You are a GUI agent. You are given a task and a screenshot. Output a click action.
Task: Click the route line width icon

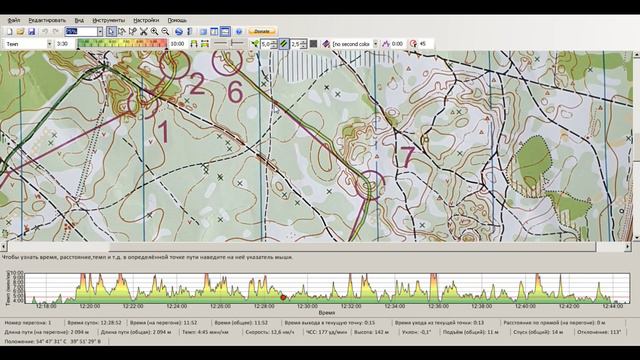point(255,44)
